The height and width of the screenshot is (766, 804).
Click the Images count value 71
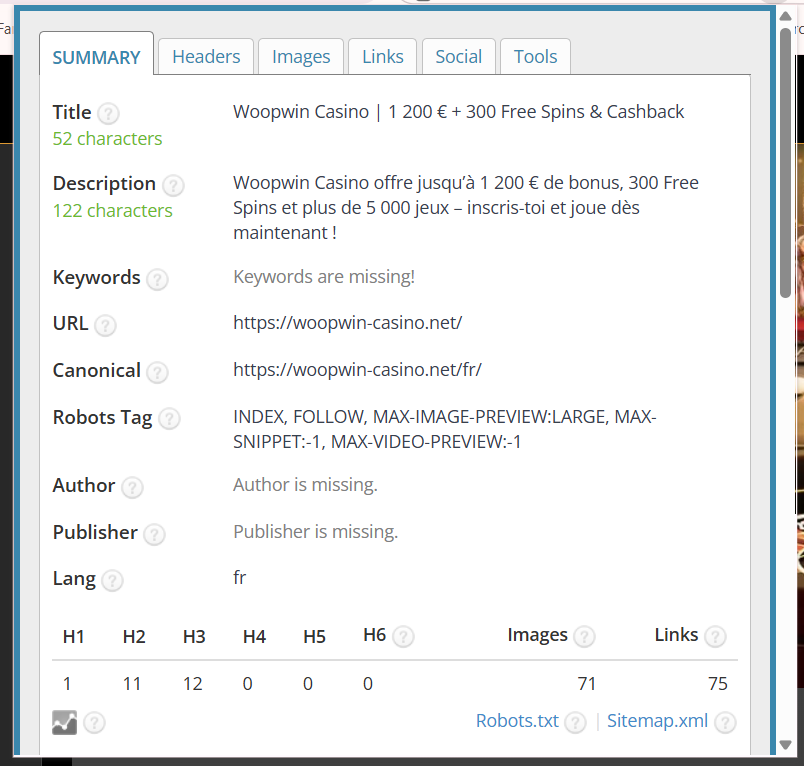[x=587, y=684]
